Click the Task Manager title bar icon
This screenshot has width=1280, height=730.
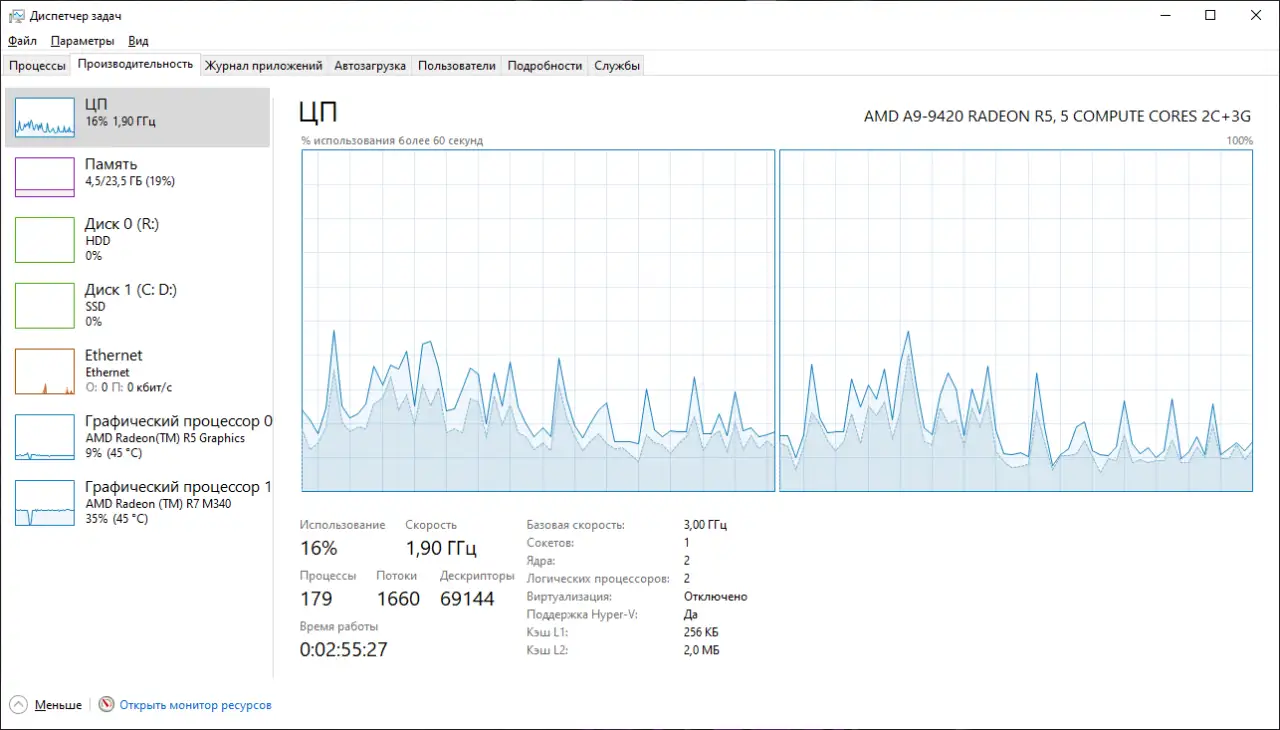pyautogui.click(x=17, y=16)
